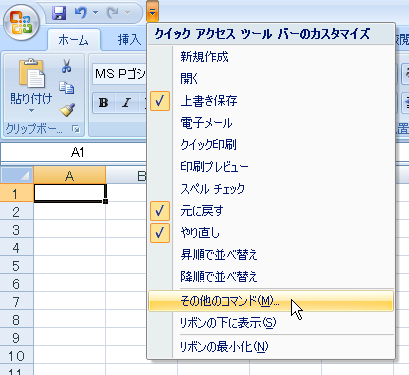The image size is (409, 375).
Task: Select row 1 header
Action: click(x=16, y=193)
